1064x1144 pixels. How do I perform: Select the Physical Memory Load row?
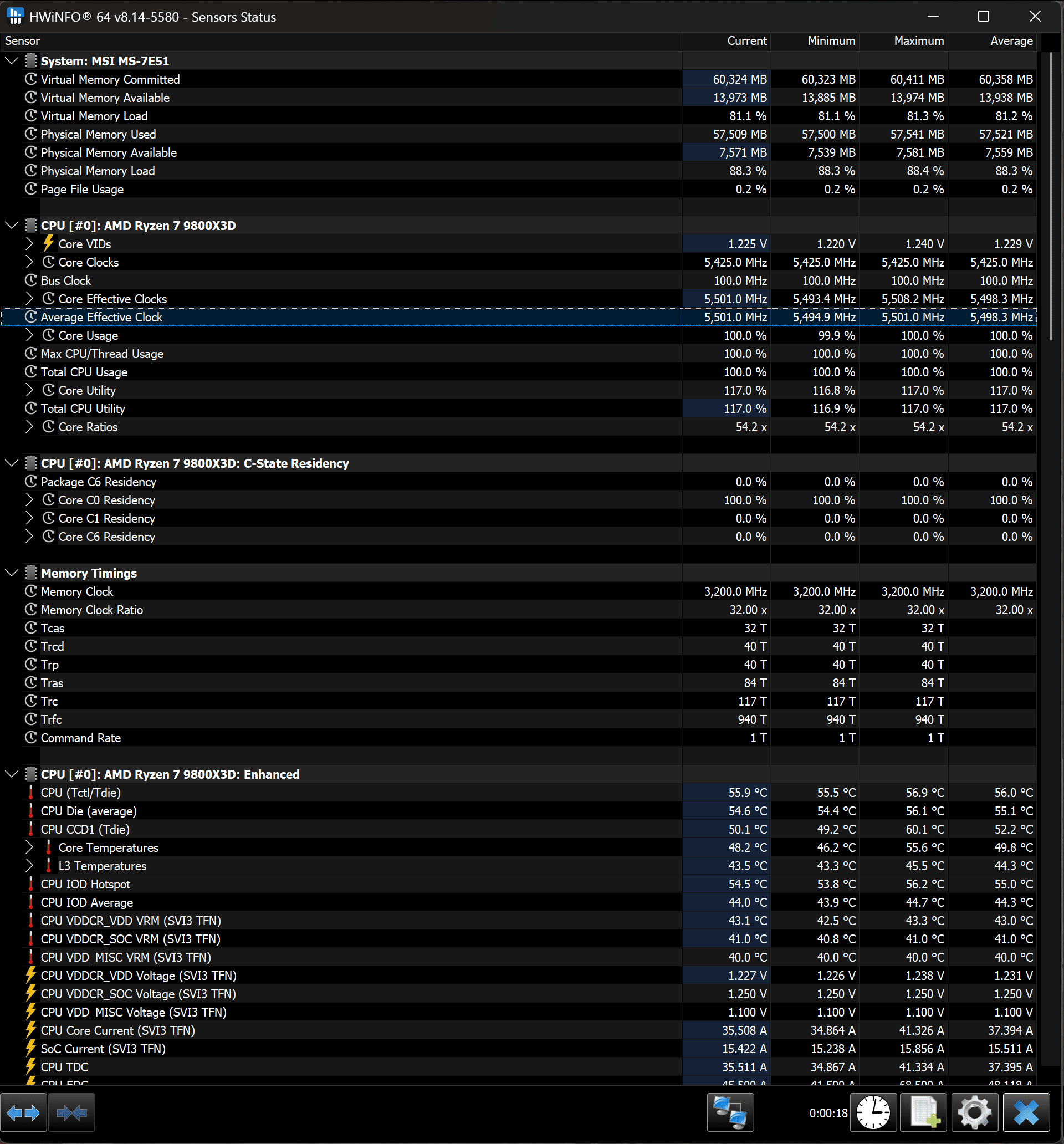point(519,170)
